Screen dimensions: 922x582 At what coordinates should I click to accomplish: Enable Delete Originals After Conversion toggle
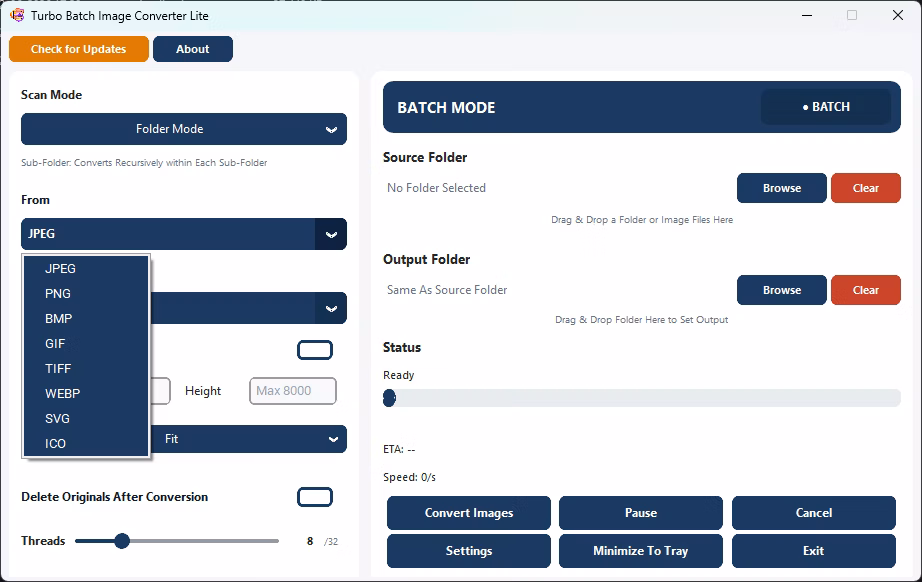click(315, 497)
